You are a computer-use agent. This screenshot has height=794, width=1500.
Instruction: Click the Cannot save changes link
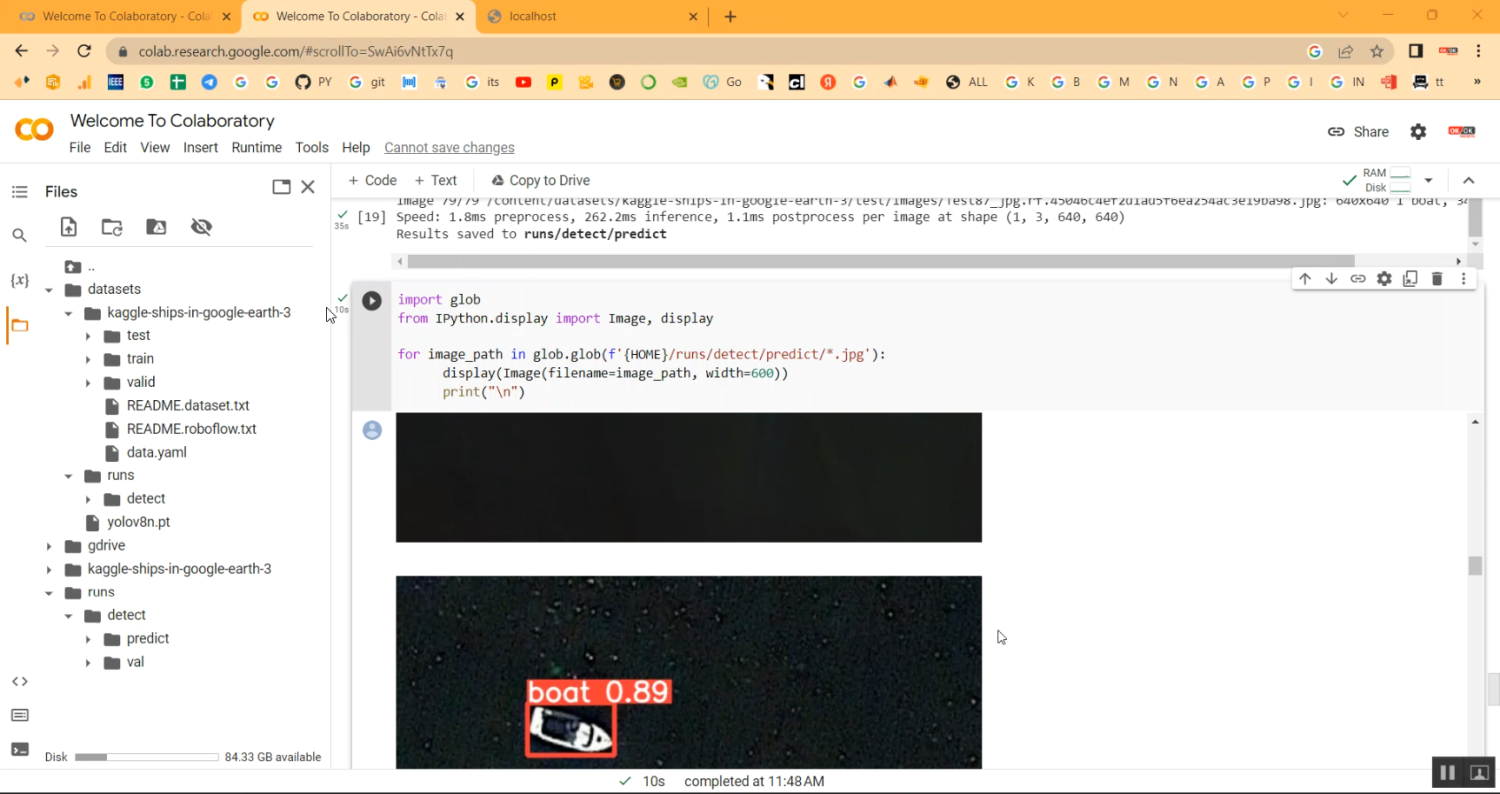click(449, 147)
